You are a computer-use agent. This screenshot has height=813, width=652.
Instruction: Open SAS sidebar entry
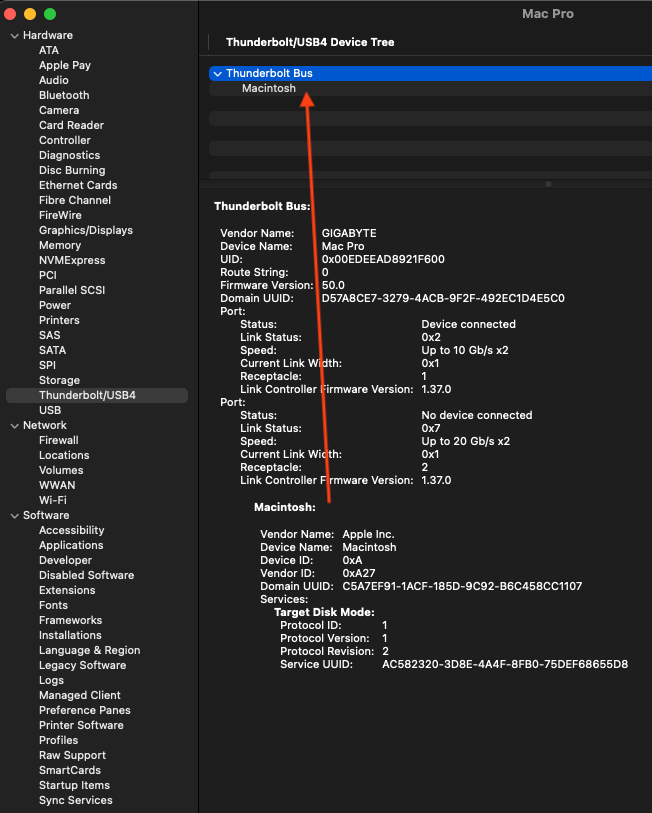click(49, 336)
